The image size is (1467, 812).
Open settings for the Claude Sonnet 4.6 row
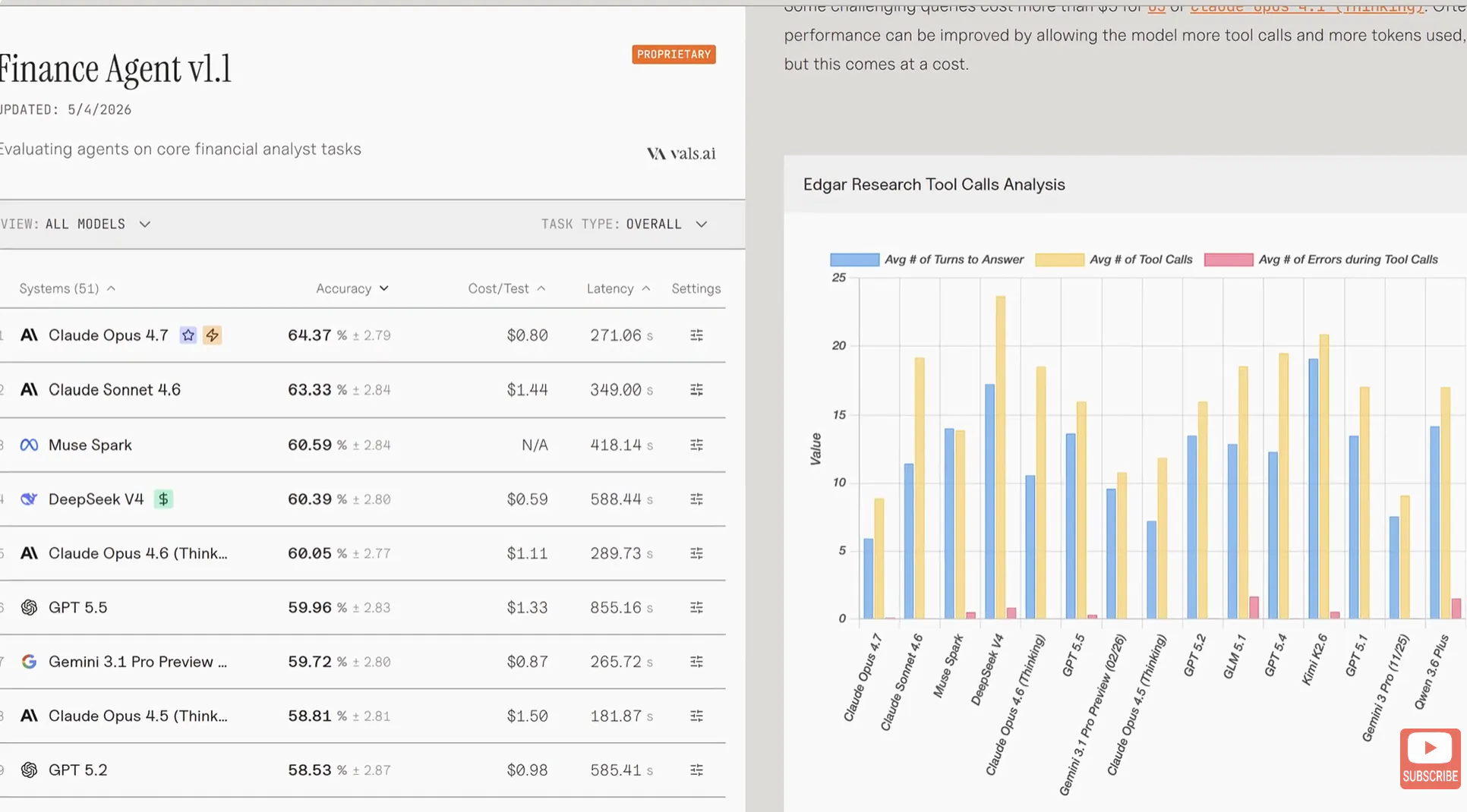(696, 390)
